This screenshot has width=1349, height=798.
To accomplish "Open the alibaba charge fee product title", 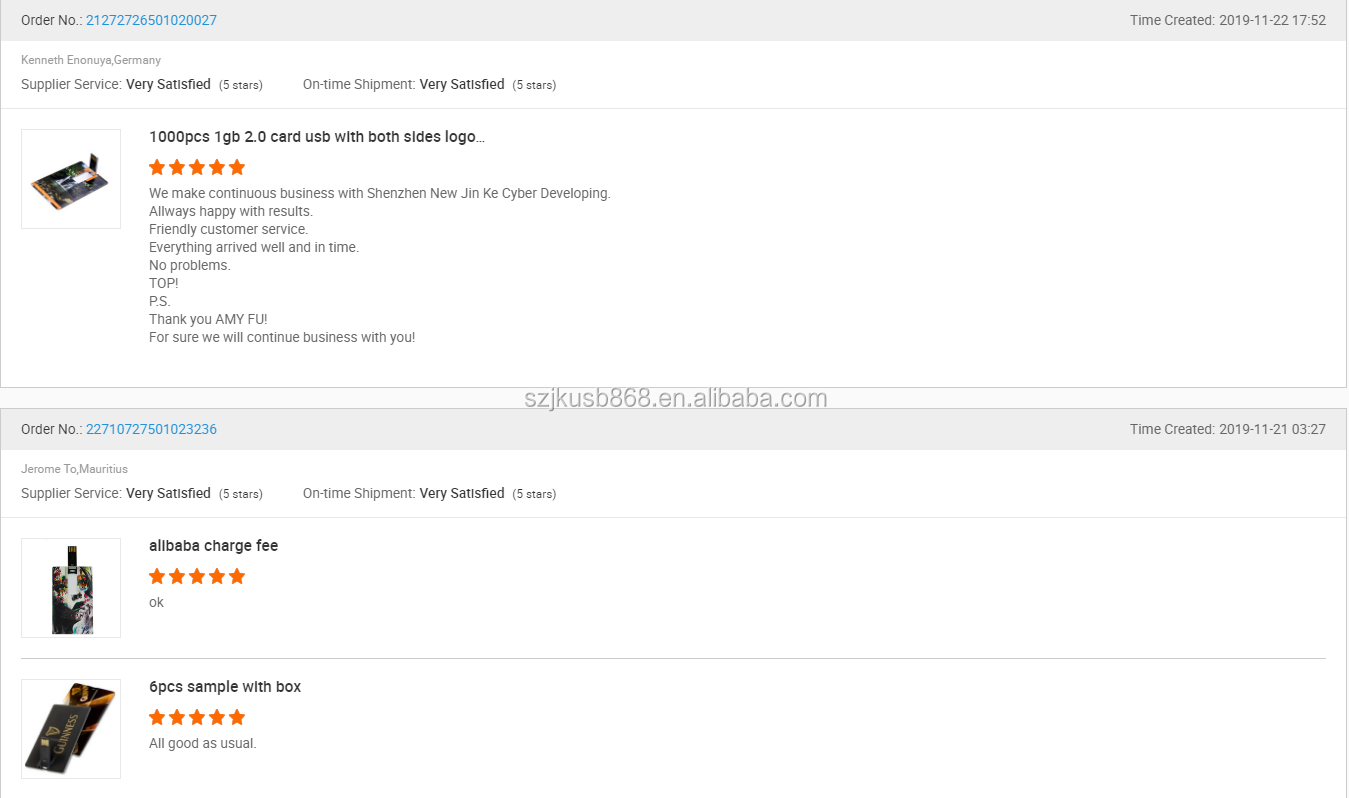I will tap(213, 546).
